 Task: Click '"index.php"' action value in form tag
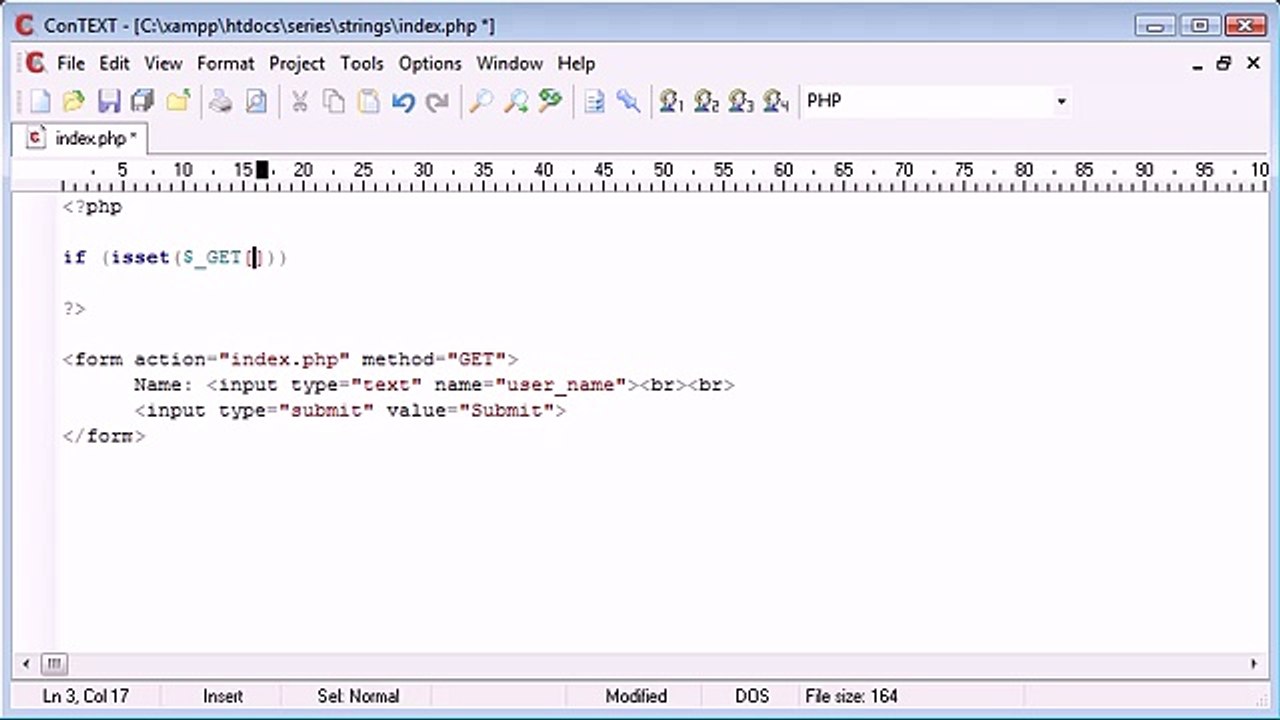click(x=284, y=359)
